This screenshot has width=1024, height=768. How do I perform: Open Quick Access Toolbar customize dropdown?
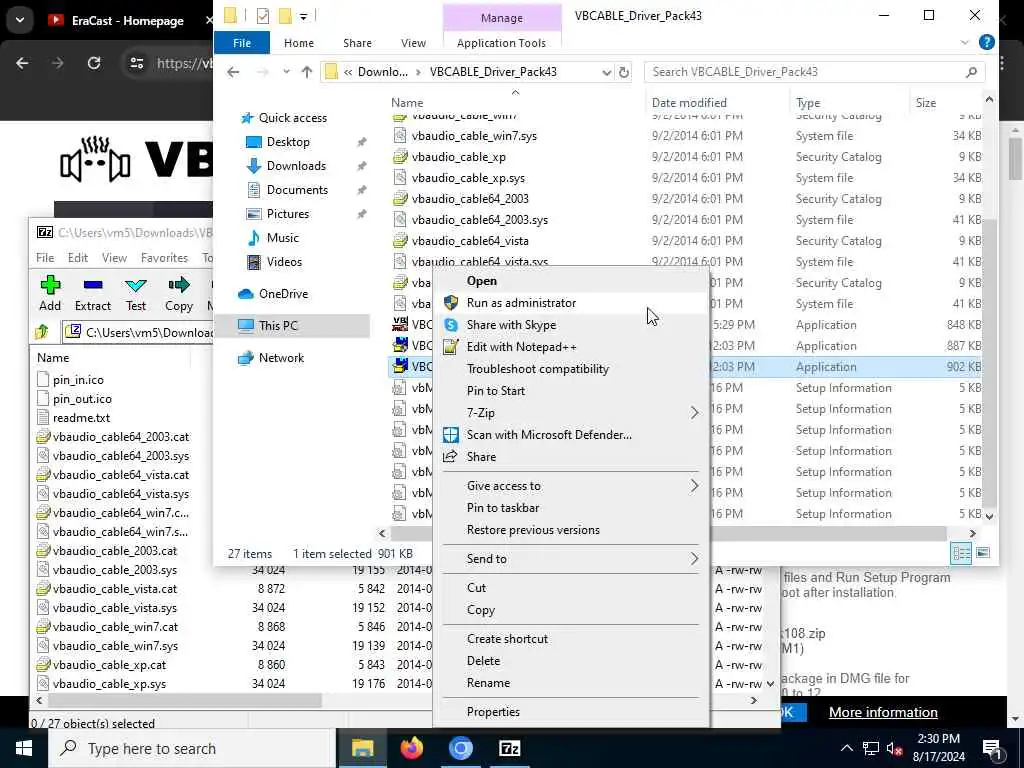point(304,16)
